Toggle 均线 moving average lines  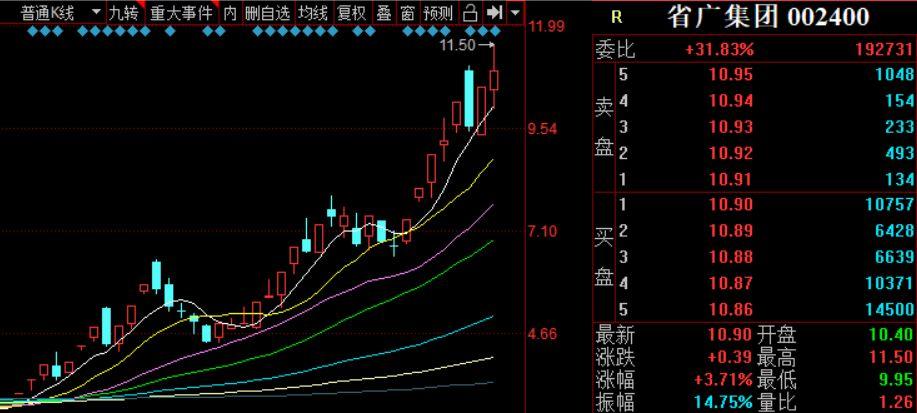point(314,13)
